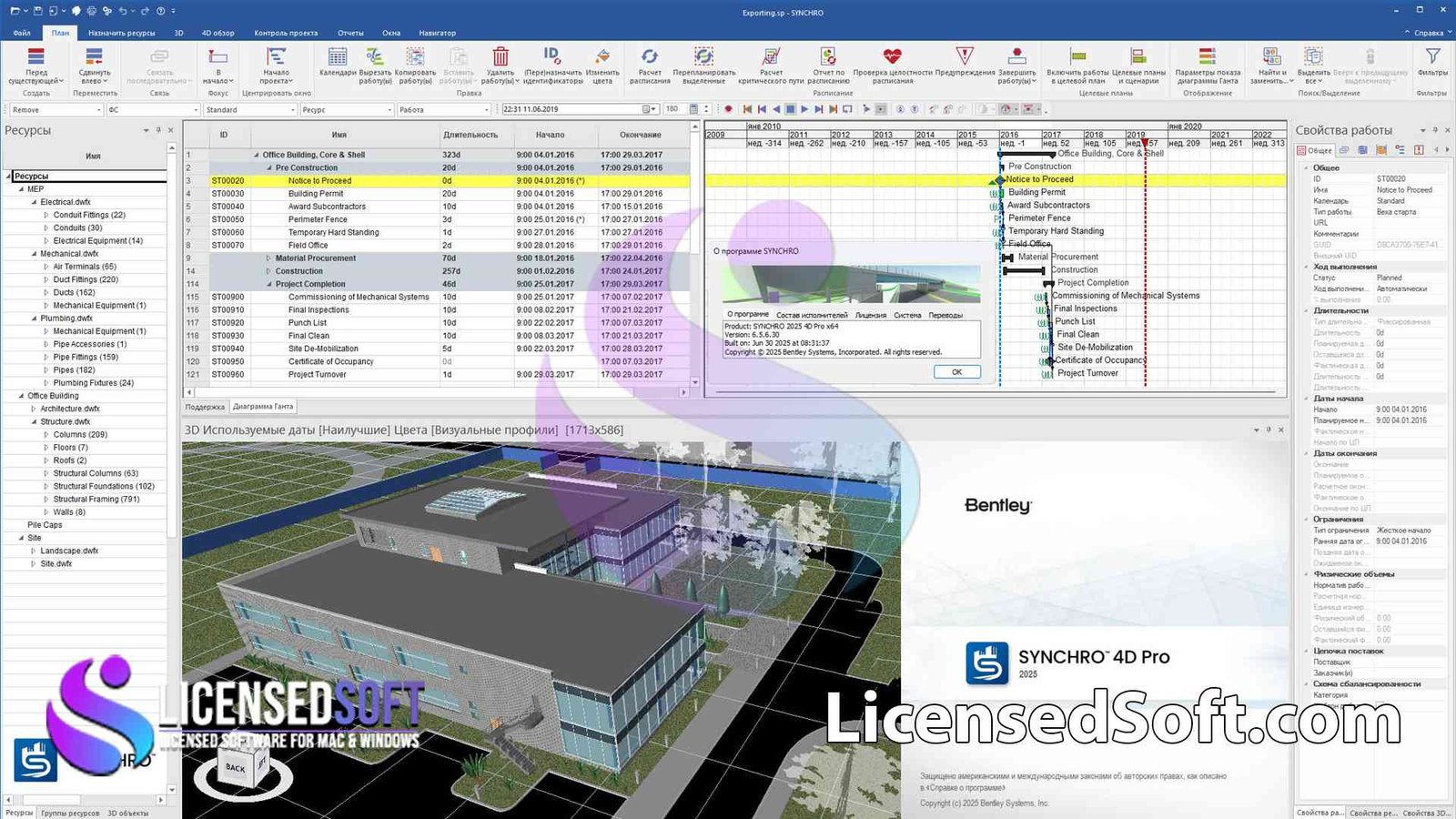Click the Сдвинуть влево icon

pyautogui.click(x=95, y=56)
